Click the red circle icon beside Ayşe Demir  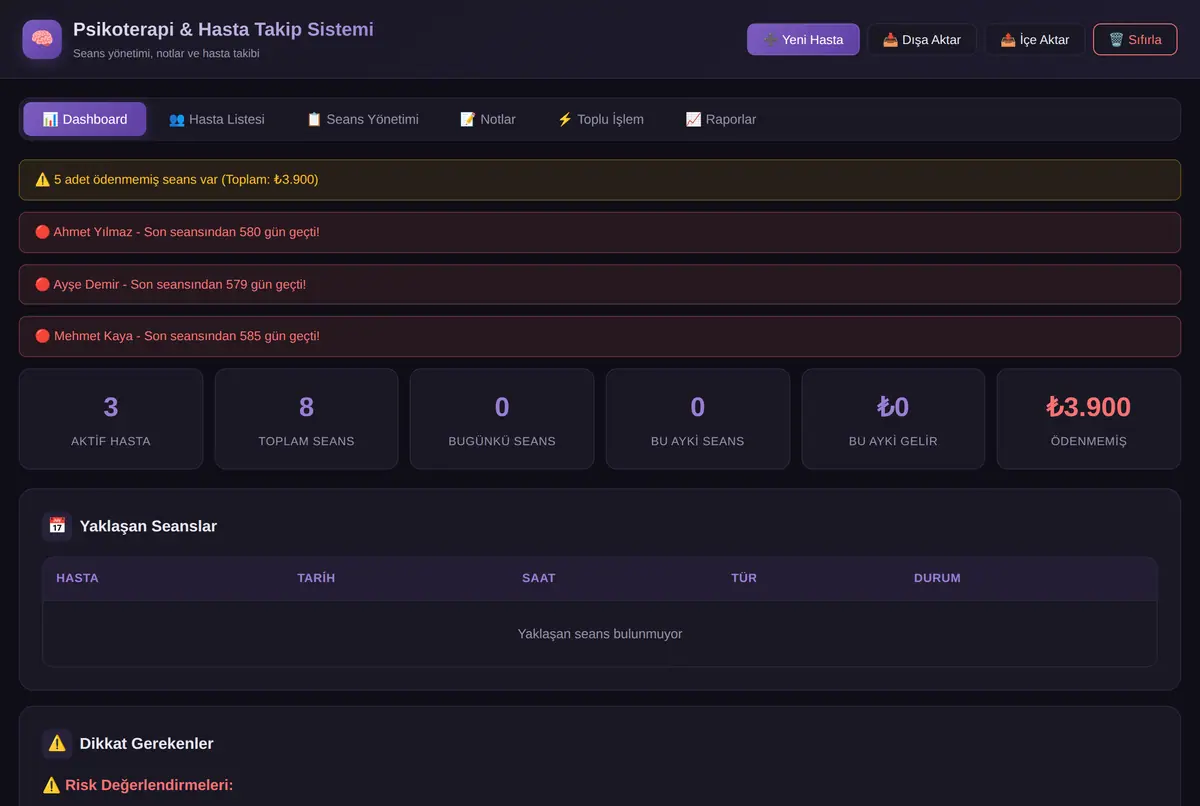tap(42, 284)
